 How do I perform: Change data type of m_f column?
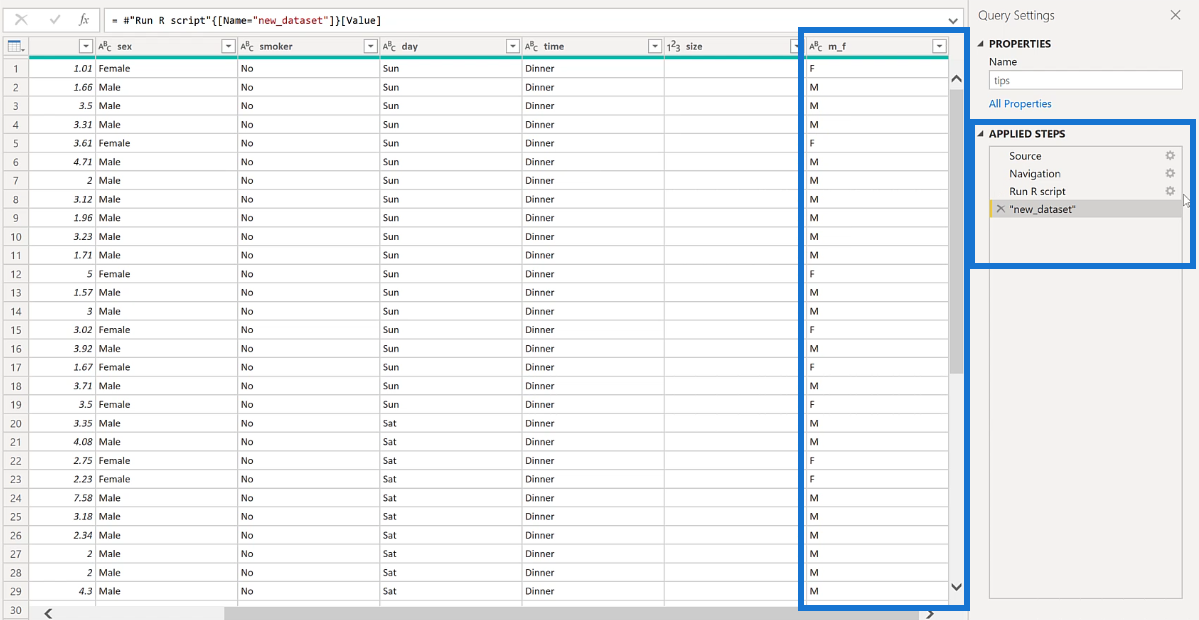pos(817,47)
